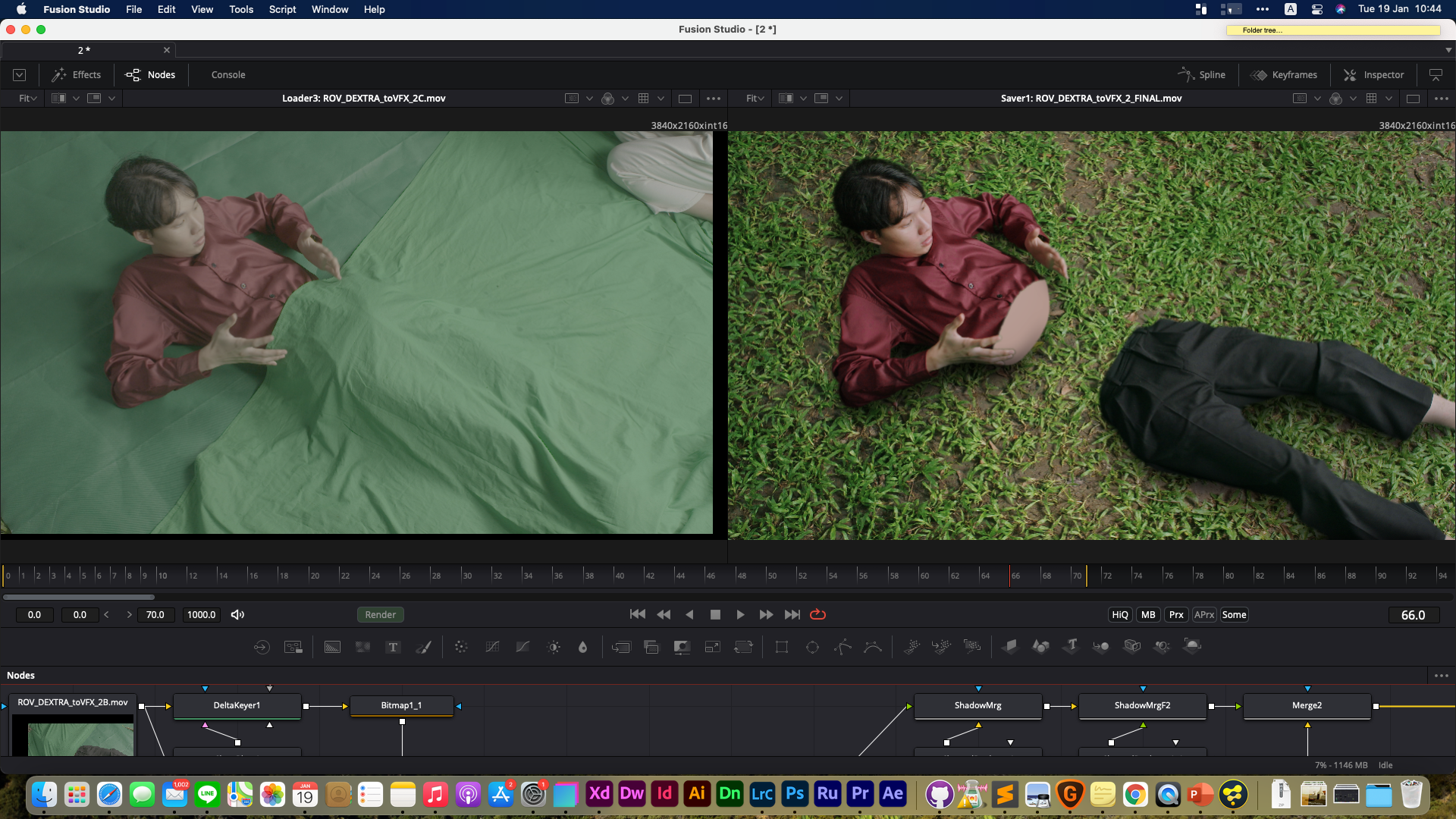Viewport: 1456px width, 819px height.
Task: Add a pEmitter particle tool
Action: (x=912, y=646)
